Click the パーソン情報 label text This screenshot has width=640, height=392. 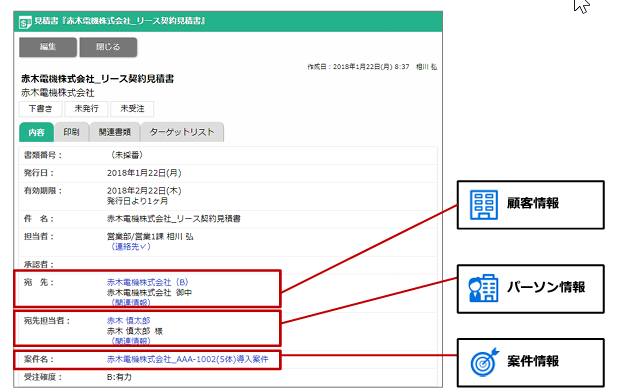(x=546, y=287)
